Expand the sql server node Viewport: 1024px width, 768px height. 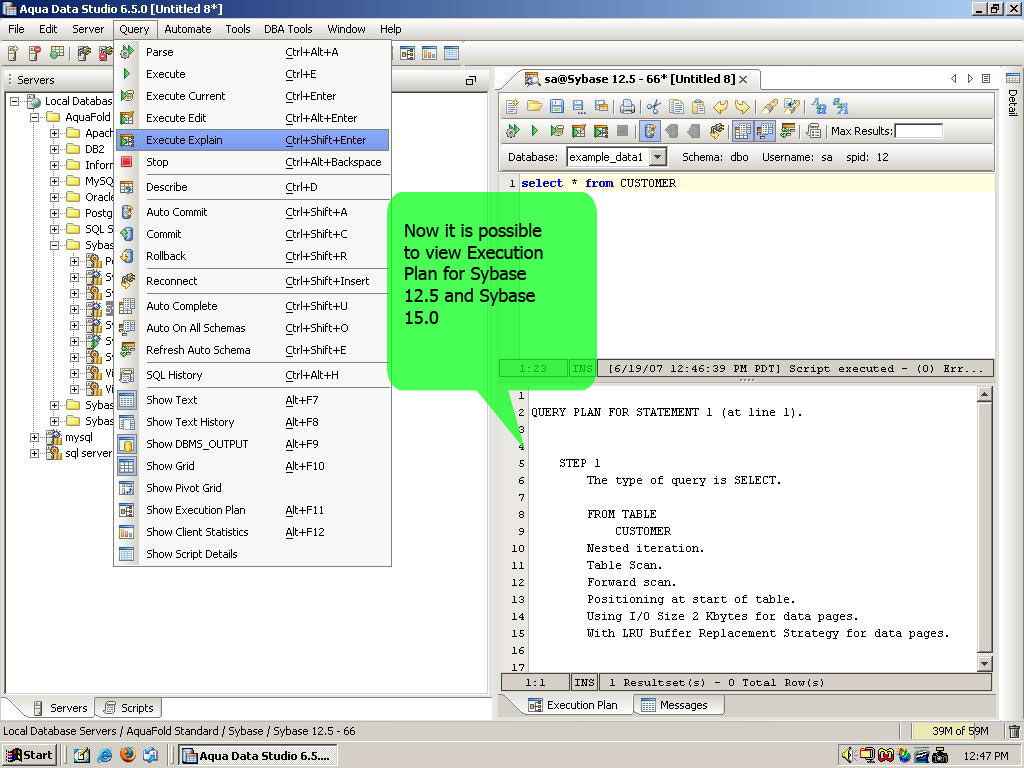click(x=35, y=453)
